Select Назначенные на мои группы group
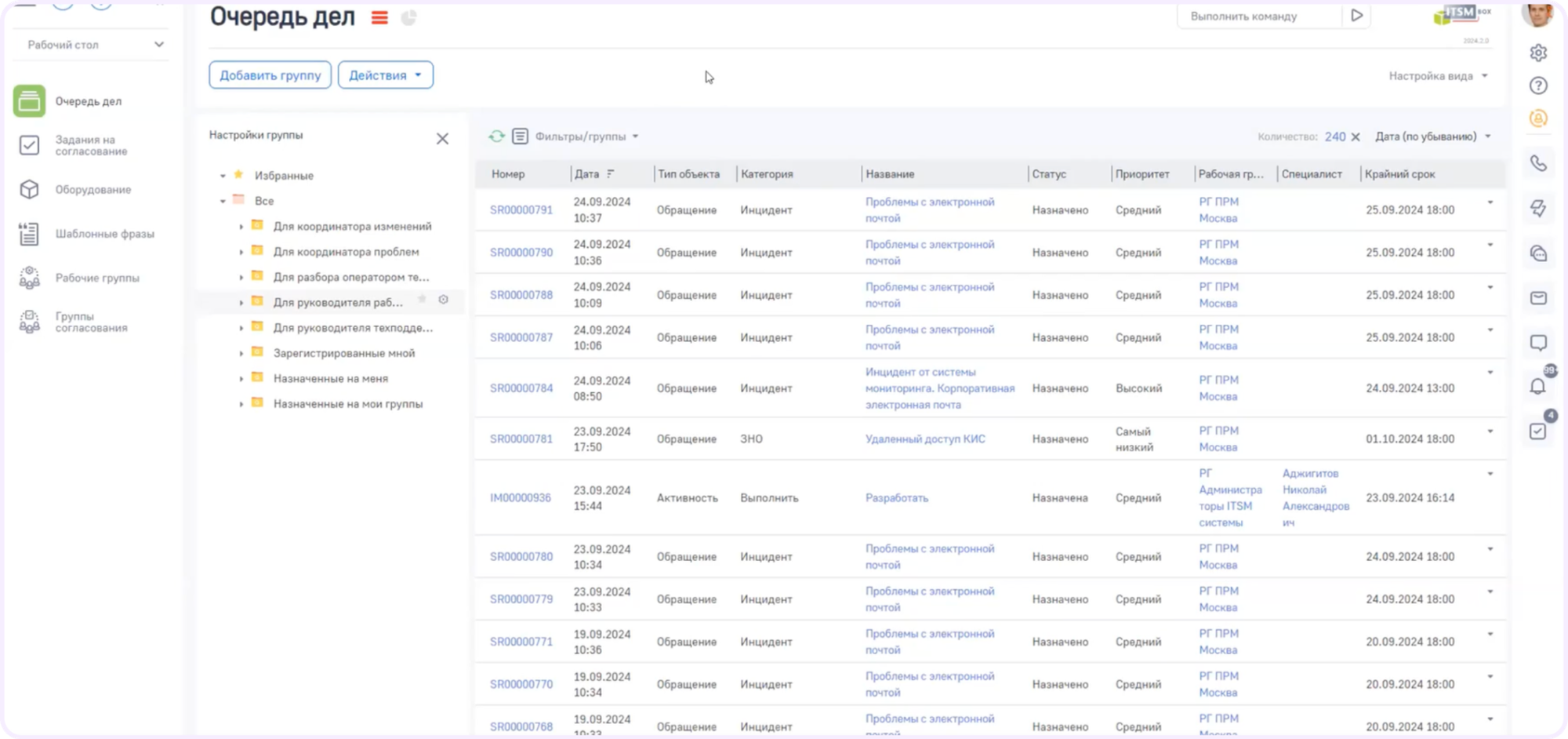This screenshot has width=1568, height=739. pos(348,404)
